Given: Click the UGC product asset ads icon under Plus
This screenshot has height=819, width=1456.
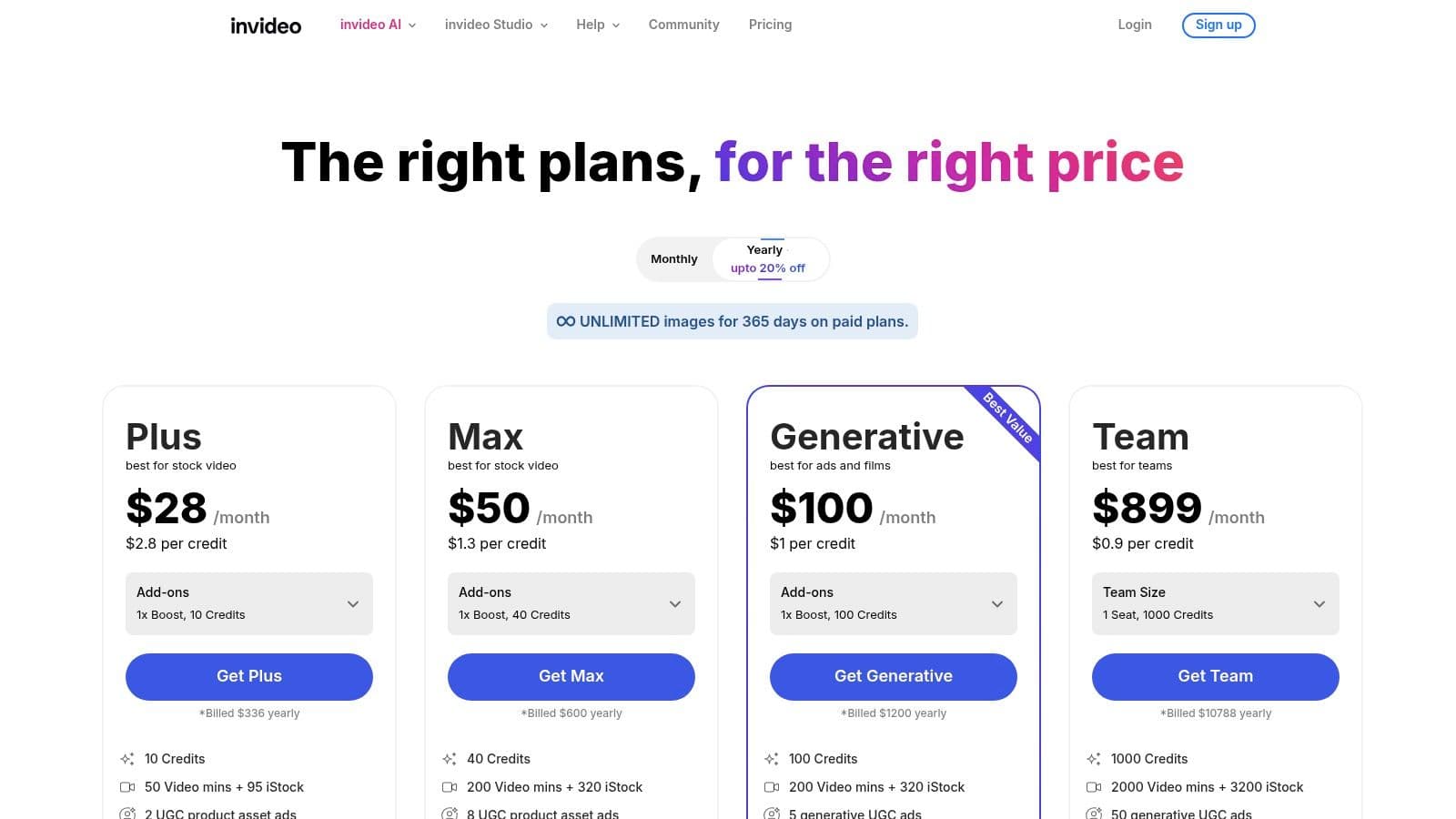Looking at the screenshot, I should [x=127, y=814].
